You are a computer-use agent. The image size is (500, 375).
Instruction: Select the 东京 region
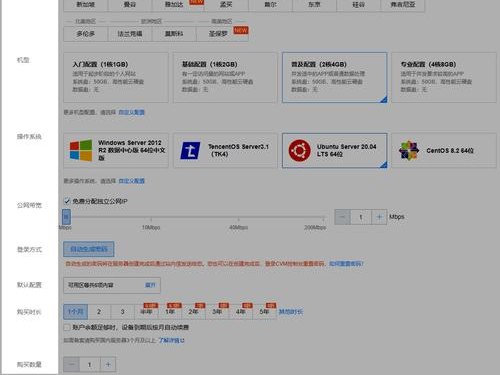pyautogui.click(x=315, y=5)
